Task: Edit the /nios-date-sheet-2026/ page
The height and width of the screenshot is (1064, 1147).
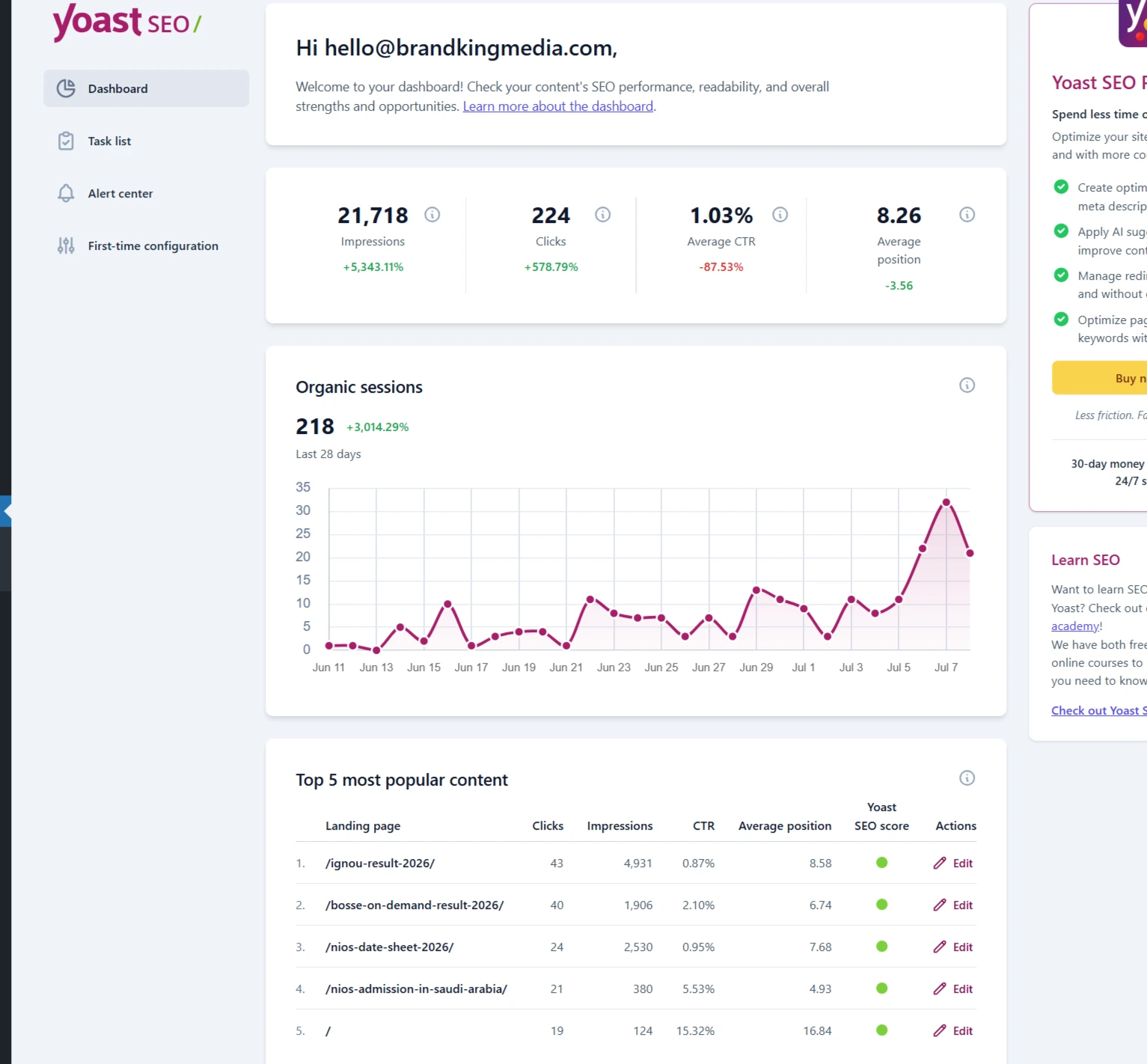Action: 953,947
